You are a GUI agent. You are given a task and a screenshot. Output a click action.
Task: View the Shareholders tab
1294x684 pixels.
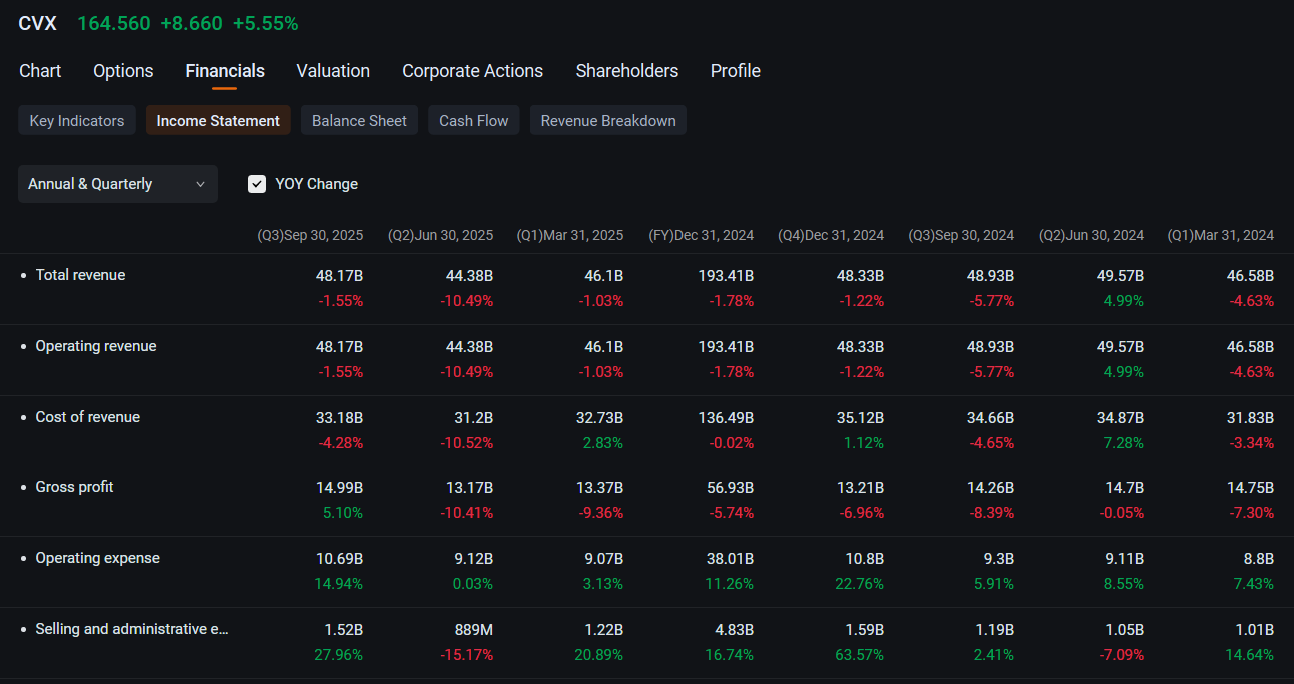627,71
